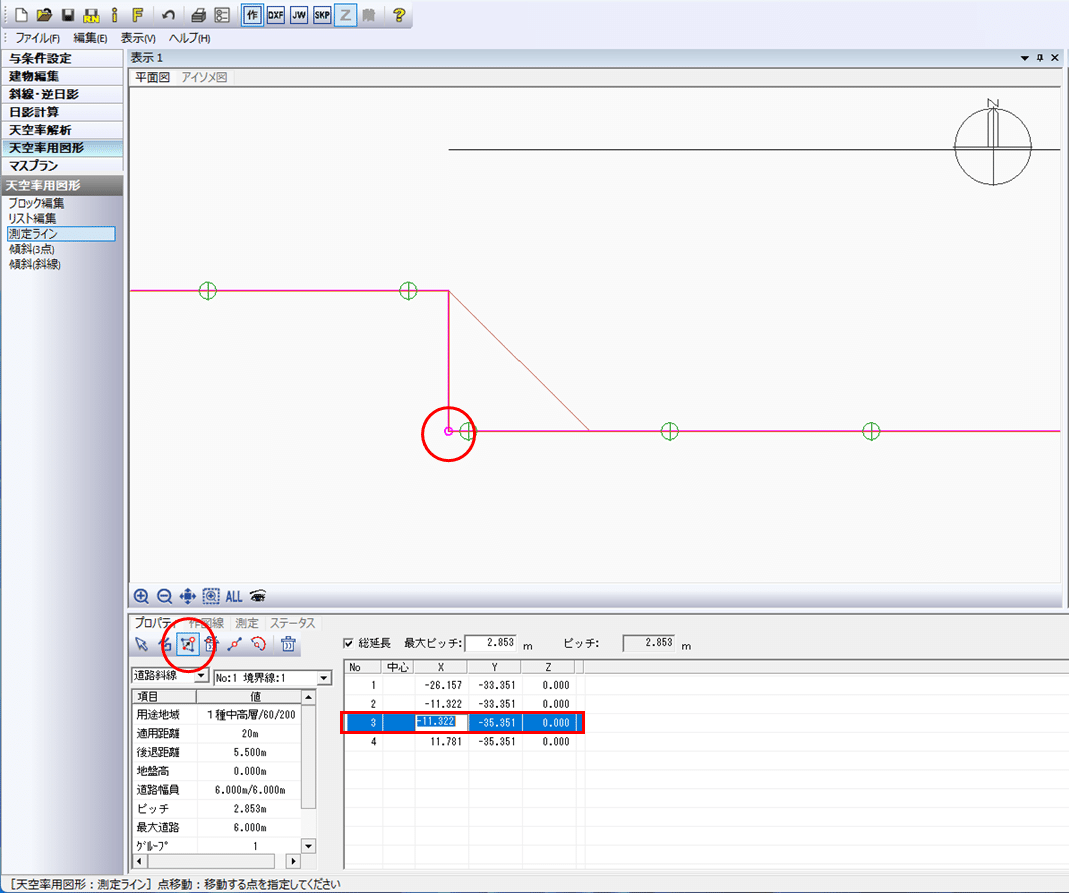
Task: Select row 1 X value -26.157
Action: coord(441,685)
